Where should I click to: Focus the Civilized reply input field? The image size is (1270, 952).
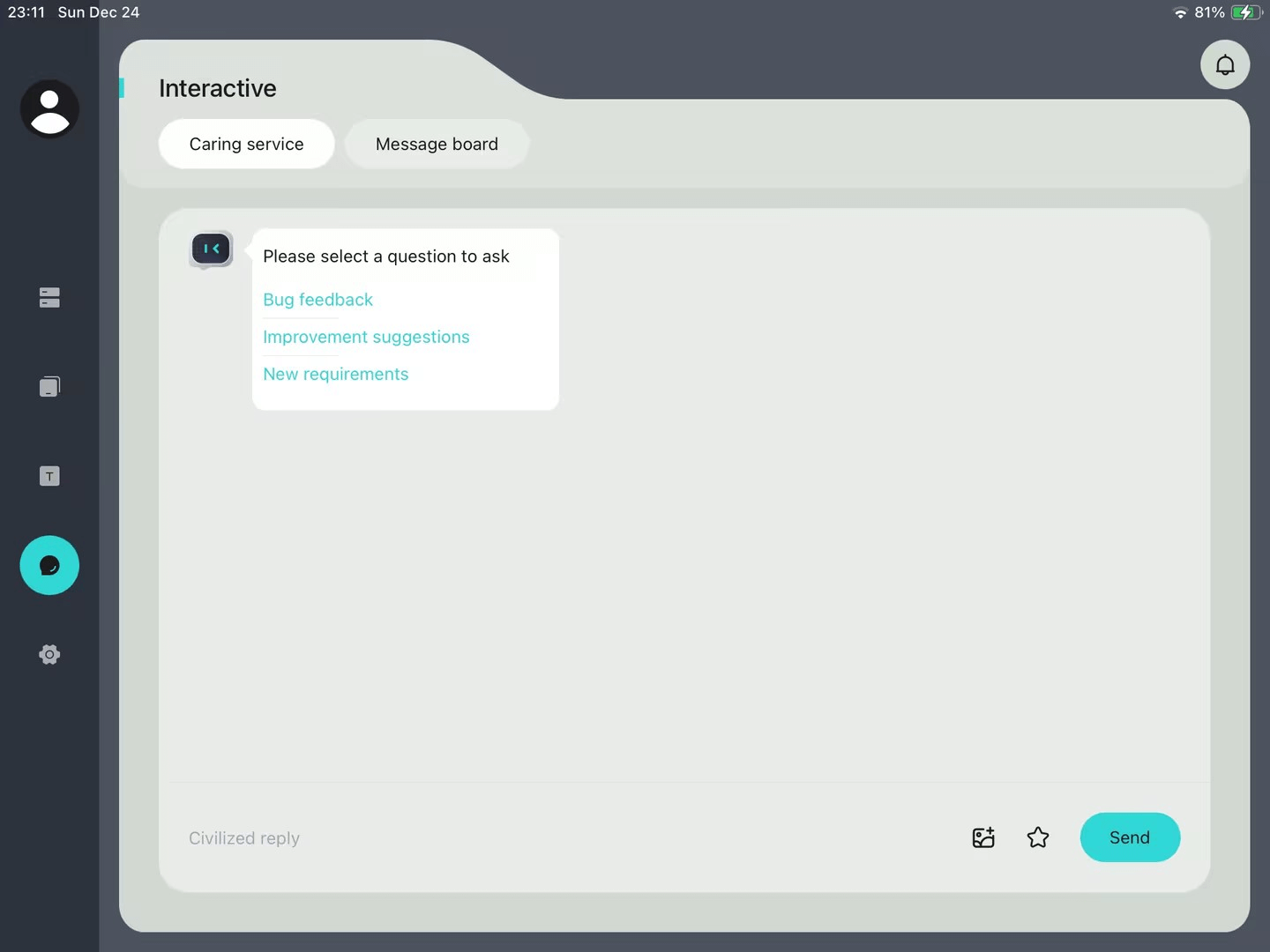(x=564, y=837)
